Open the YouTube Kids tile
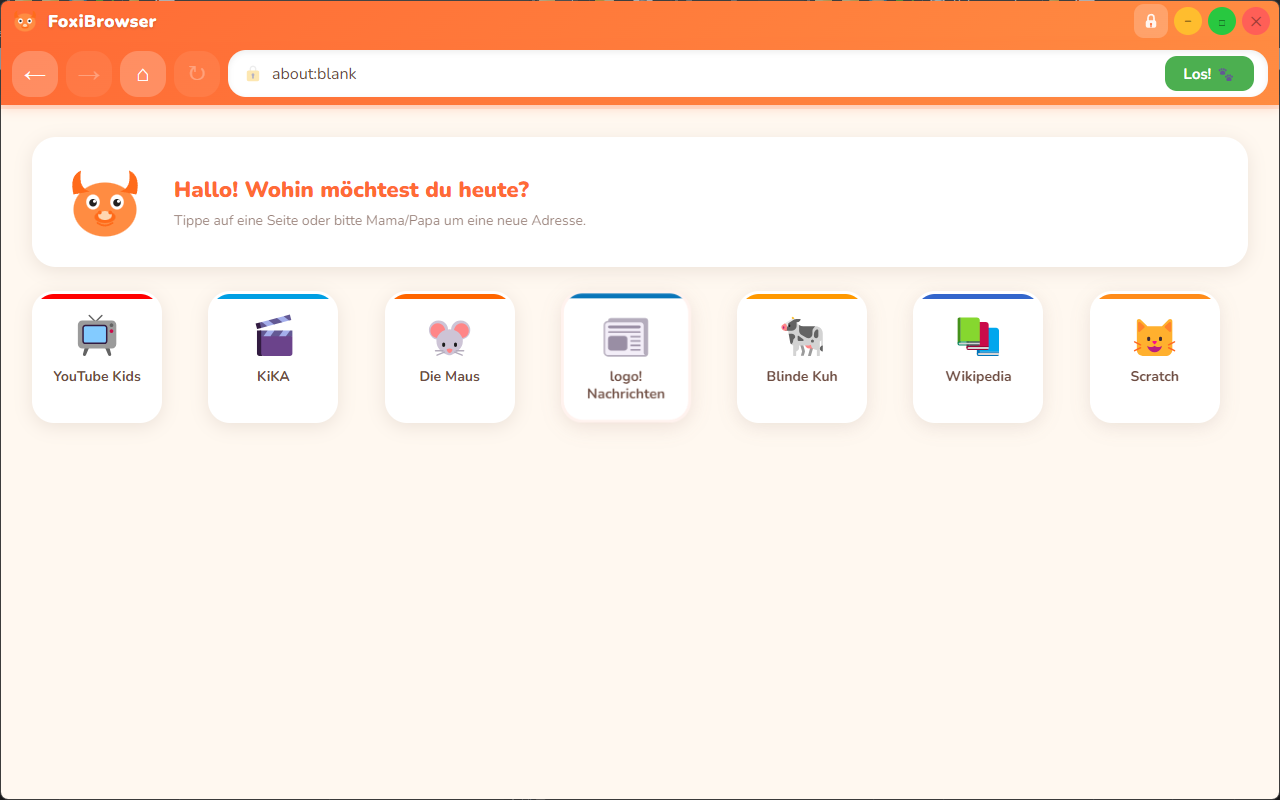Image resolution: width=1280 pixels, height=800 pixels. pyautogui.click(x=97, y=358)
